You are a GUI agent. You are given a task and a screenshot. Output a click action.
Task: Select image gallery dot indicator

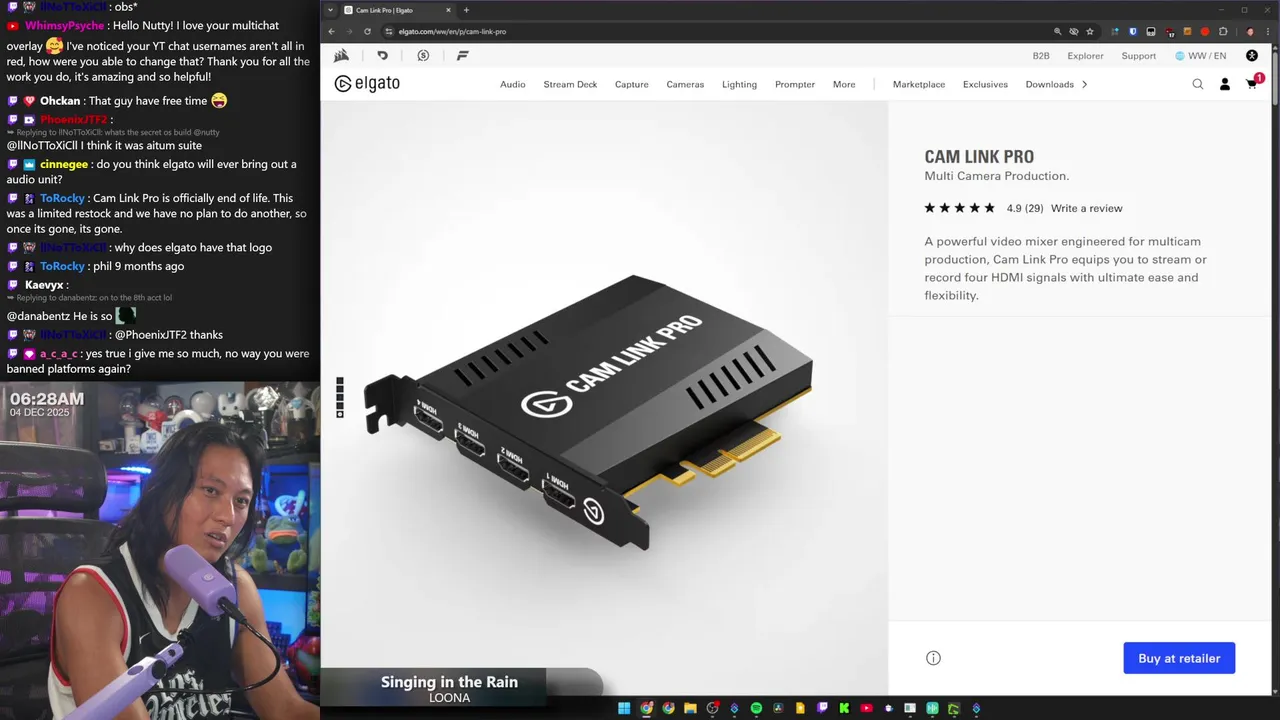[x=340, y=397]
